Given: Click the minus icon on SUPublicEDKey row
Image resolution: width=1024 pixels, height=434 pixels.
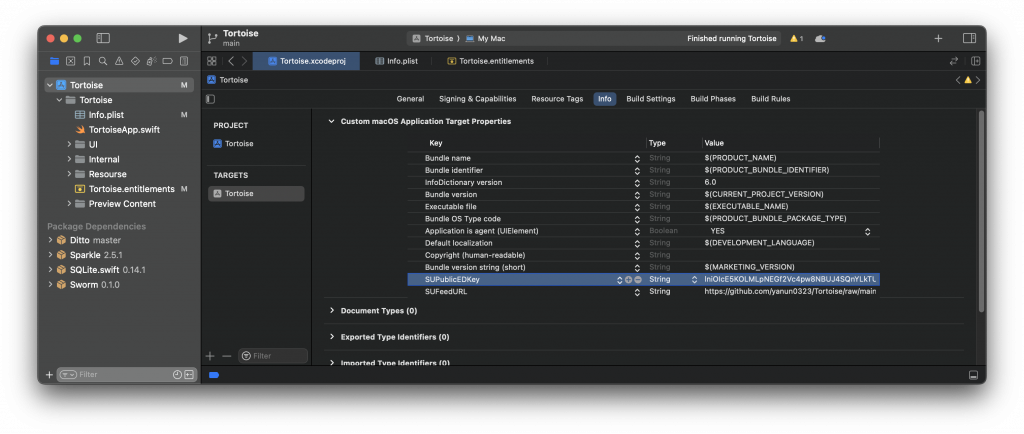Looking at the screenshot, I should click(x=638, y=279).
